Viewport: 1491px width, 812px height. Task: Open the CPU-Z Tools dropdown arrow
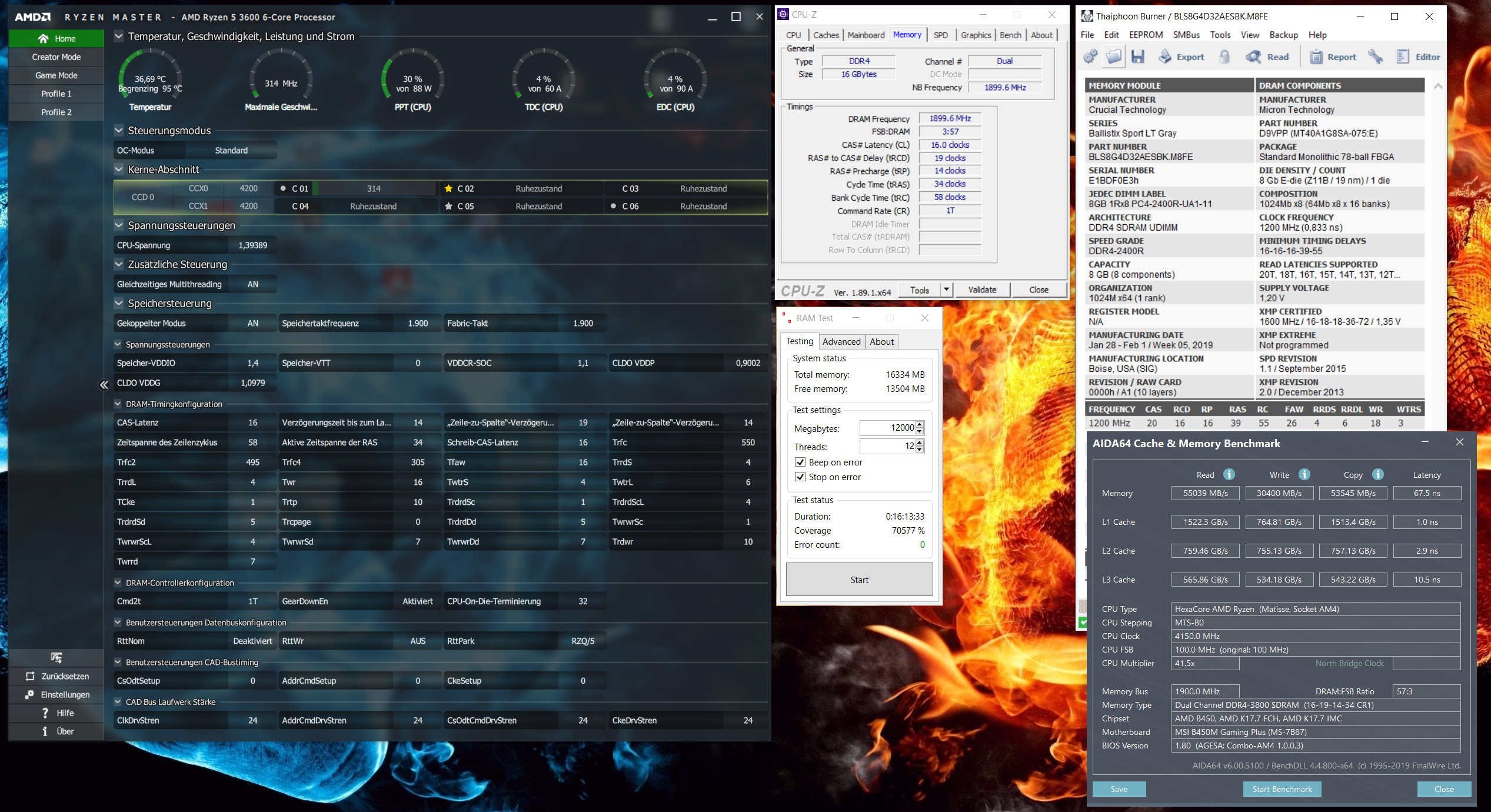946,289
